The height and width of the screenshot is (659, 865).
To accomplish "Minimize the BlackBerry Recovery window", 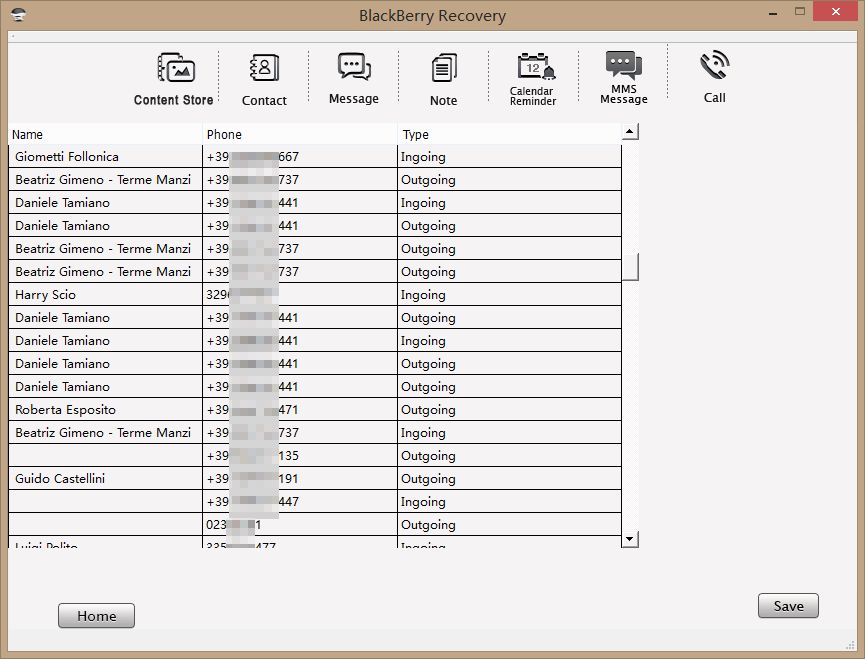I will point(773,12).
